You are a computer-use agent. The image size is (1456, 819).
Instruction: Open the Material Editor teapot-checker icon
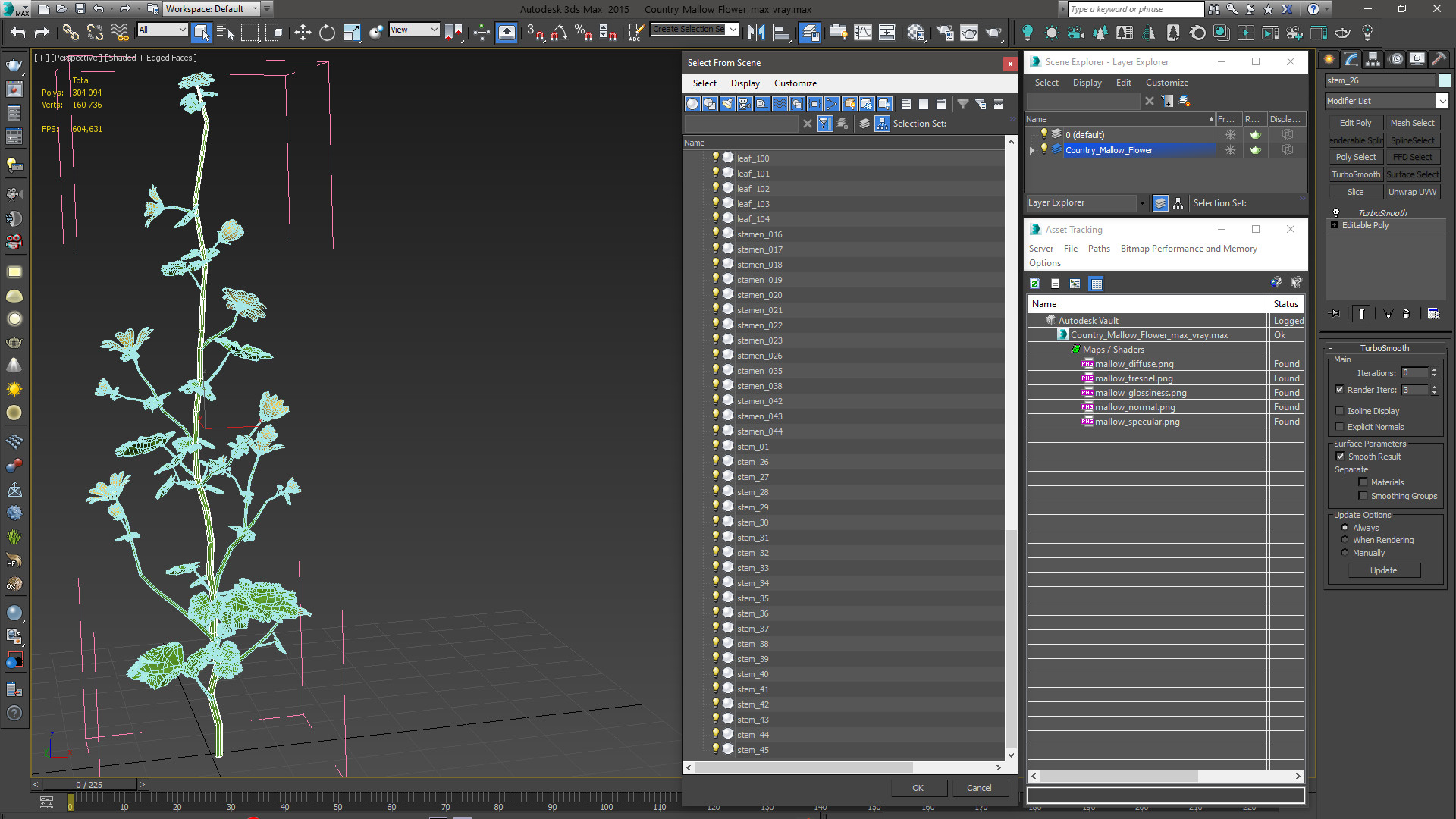coord(916,32)
